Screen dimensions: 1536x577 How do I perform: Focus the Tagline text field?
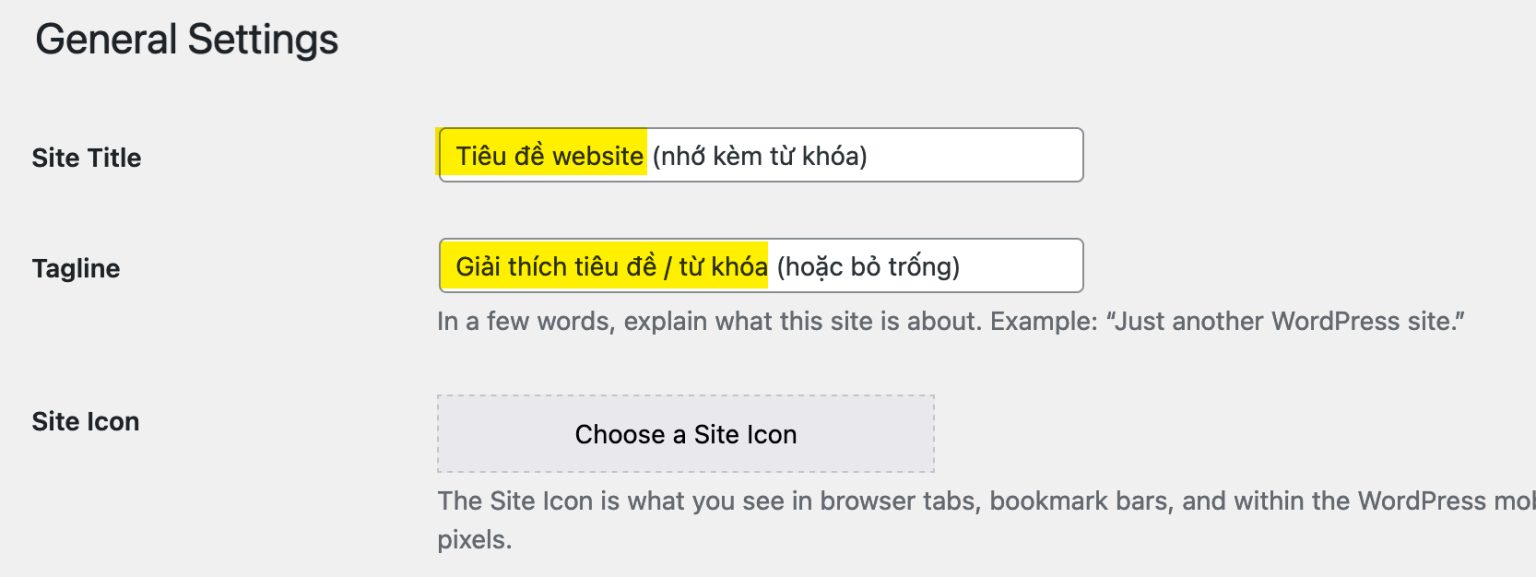pos(760,266)
